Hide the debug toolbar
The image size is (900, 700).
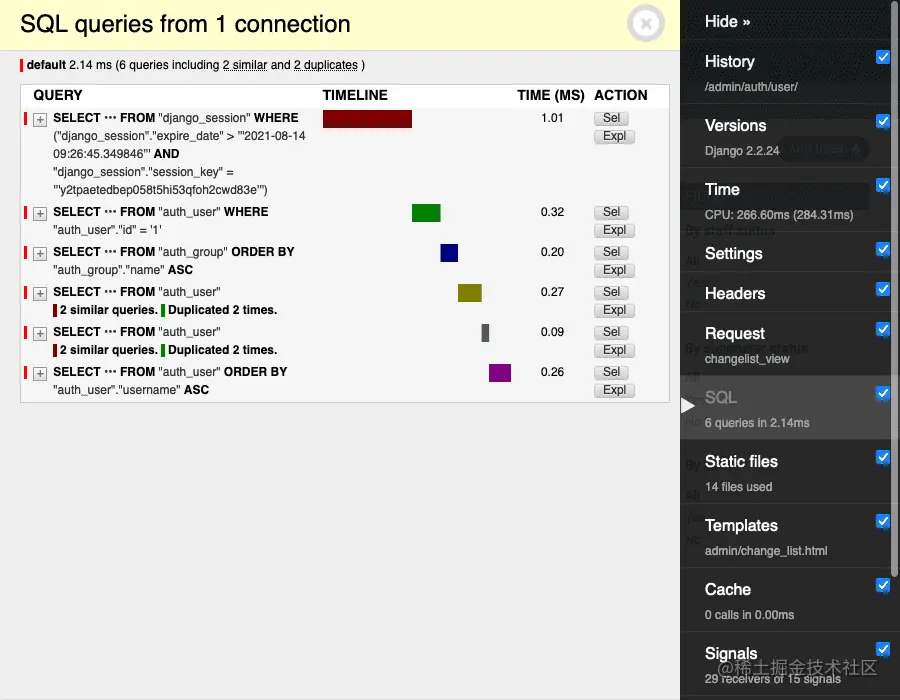click(x=727, y=22)
